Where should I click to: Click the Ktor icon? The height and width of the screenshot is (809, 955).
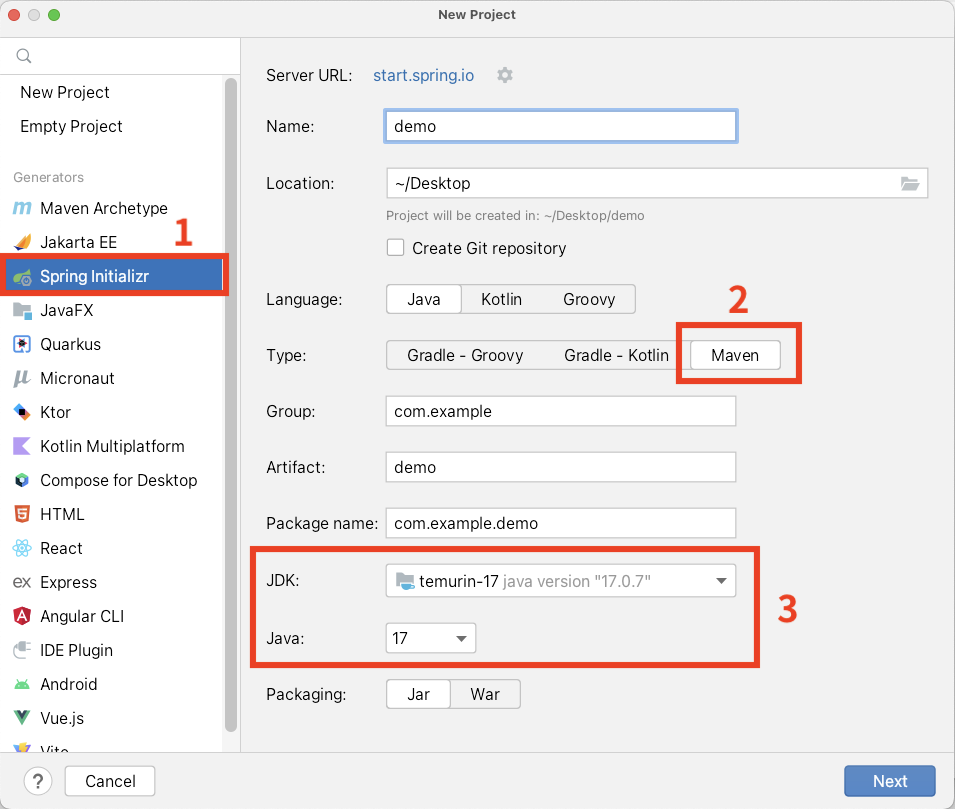pos(22,412)
